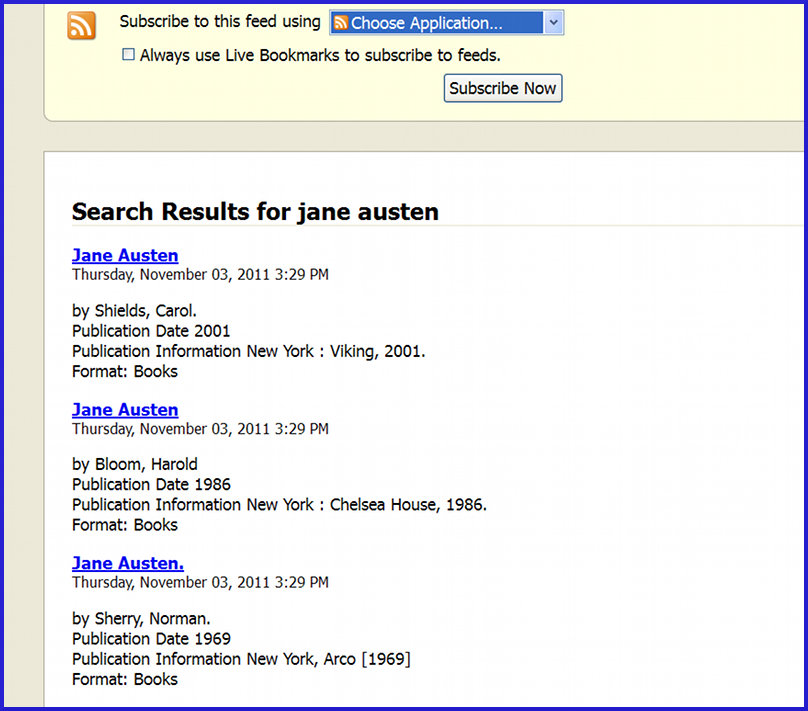
Task: Open Jane Austen link by Sherry, Norman
Action: (128, 563)
